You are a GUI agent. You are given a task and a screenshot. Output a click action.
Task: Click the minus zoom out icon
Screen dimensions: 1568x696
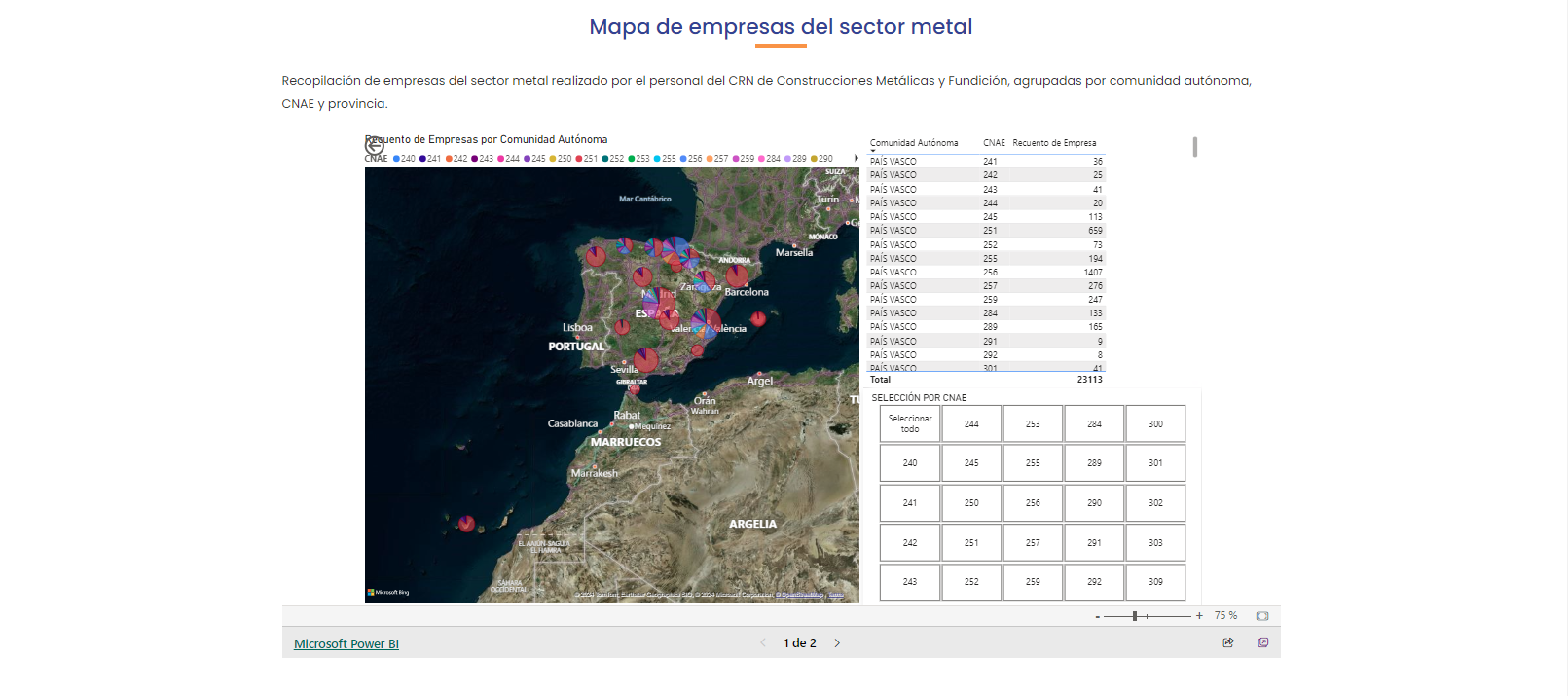point(1097,617)
